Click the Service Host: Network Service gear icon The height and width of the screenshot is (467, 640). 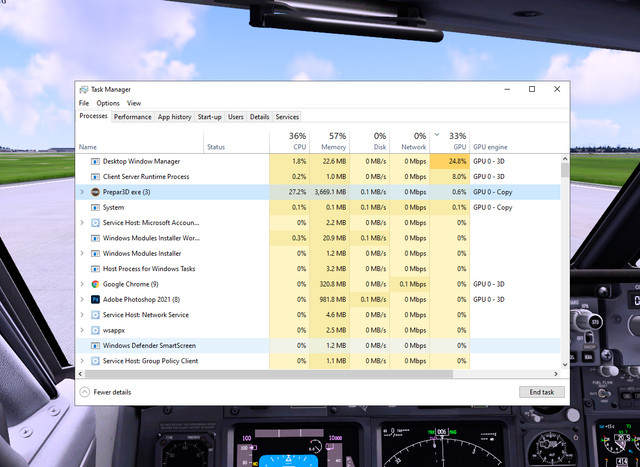coord(95,315)
